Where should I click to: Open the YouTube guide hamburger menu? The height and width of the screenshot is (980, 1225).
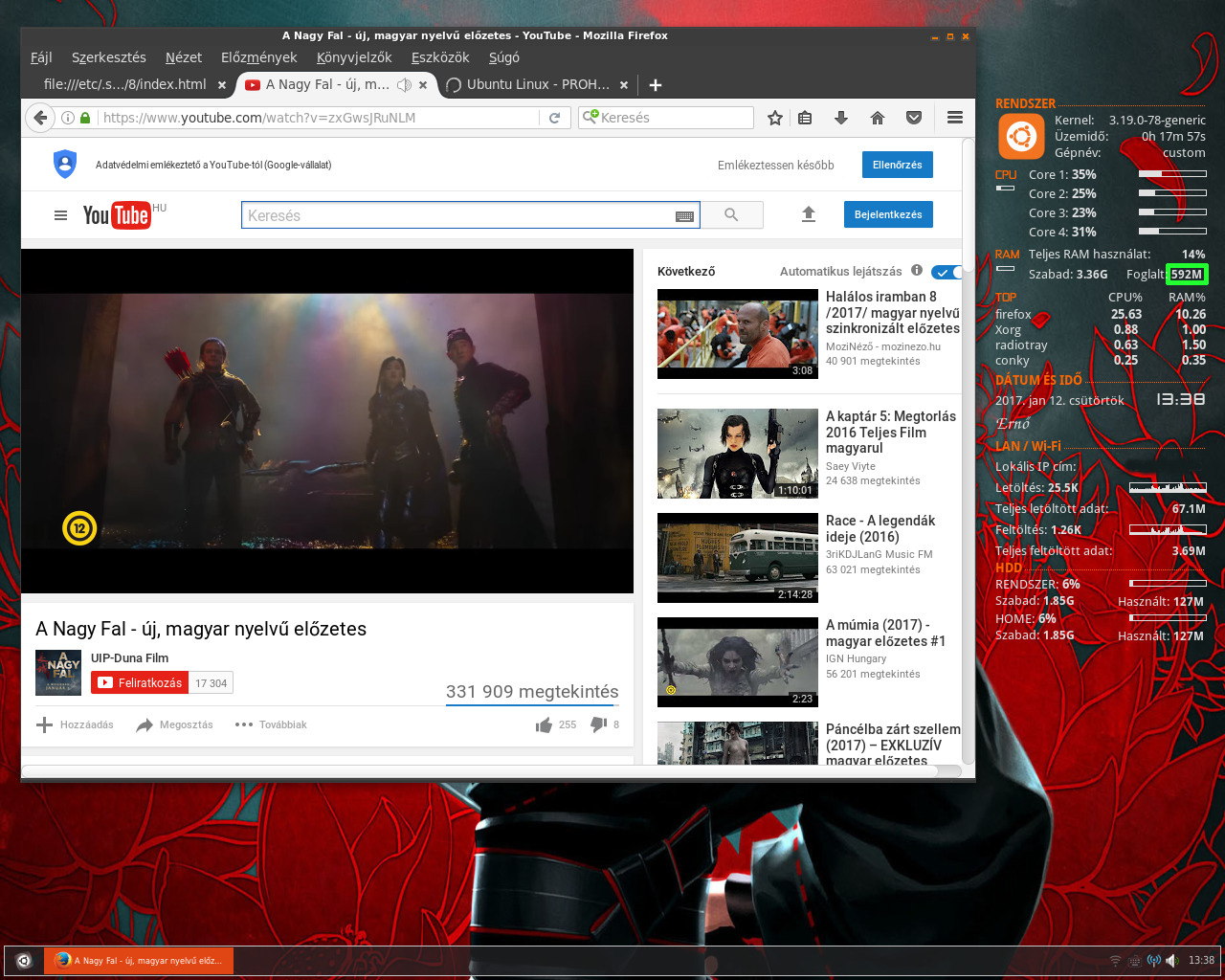[60, 215]
